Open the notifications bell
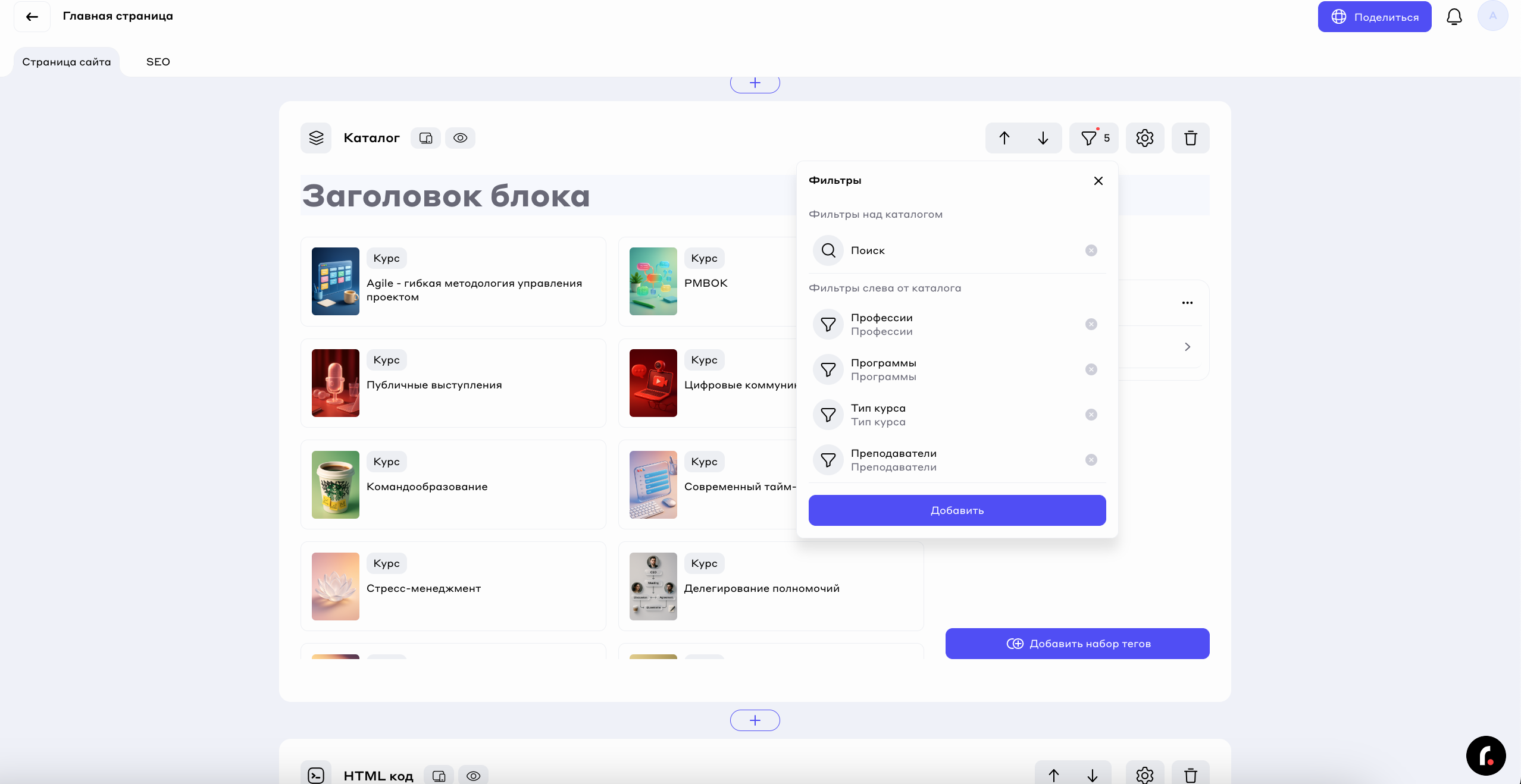This screenshot has height=784, width=1521. click(1454, 17)
